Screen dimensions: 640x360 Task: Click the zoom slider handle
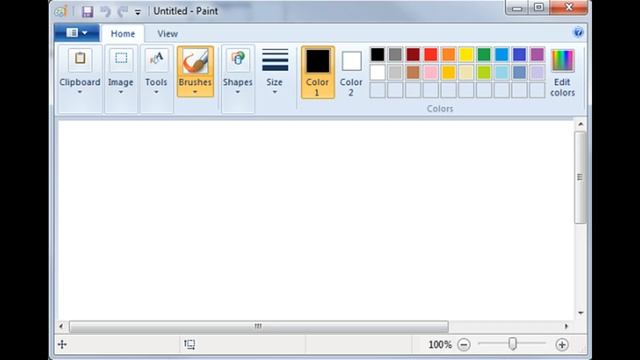[513, 344]
